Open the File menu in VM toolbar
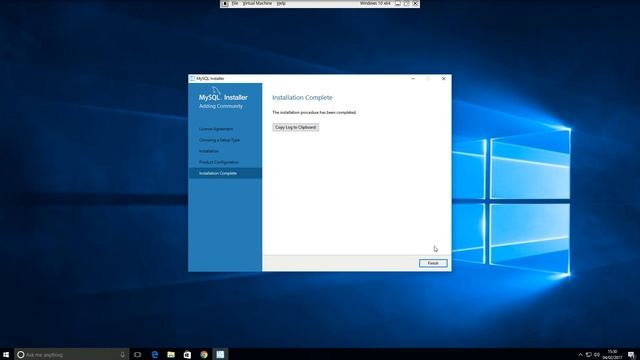This screenshot has width=640, height=360. [235, 3]
